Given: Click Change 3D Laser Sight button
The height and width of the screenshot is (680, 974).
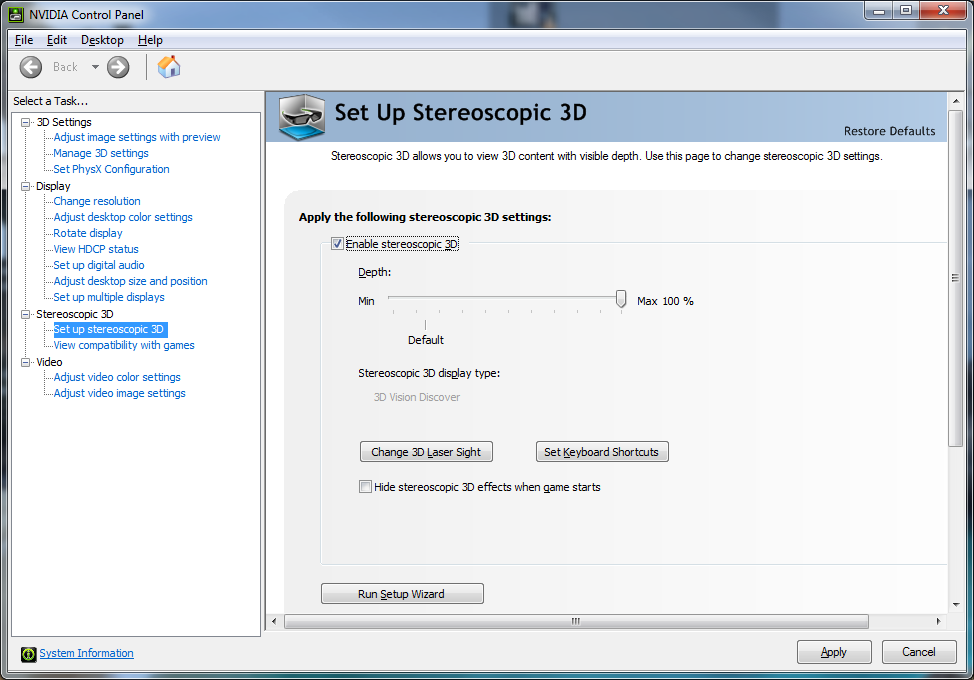Looking at the screenshot, I should click(426, 452).
